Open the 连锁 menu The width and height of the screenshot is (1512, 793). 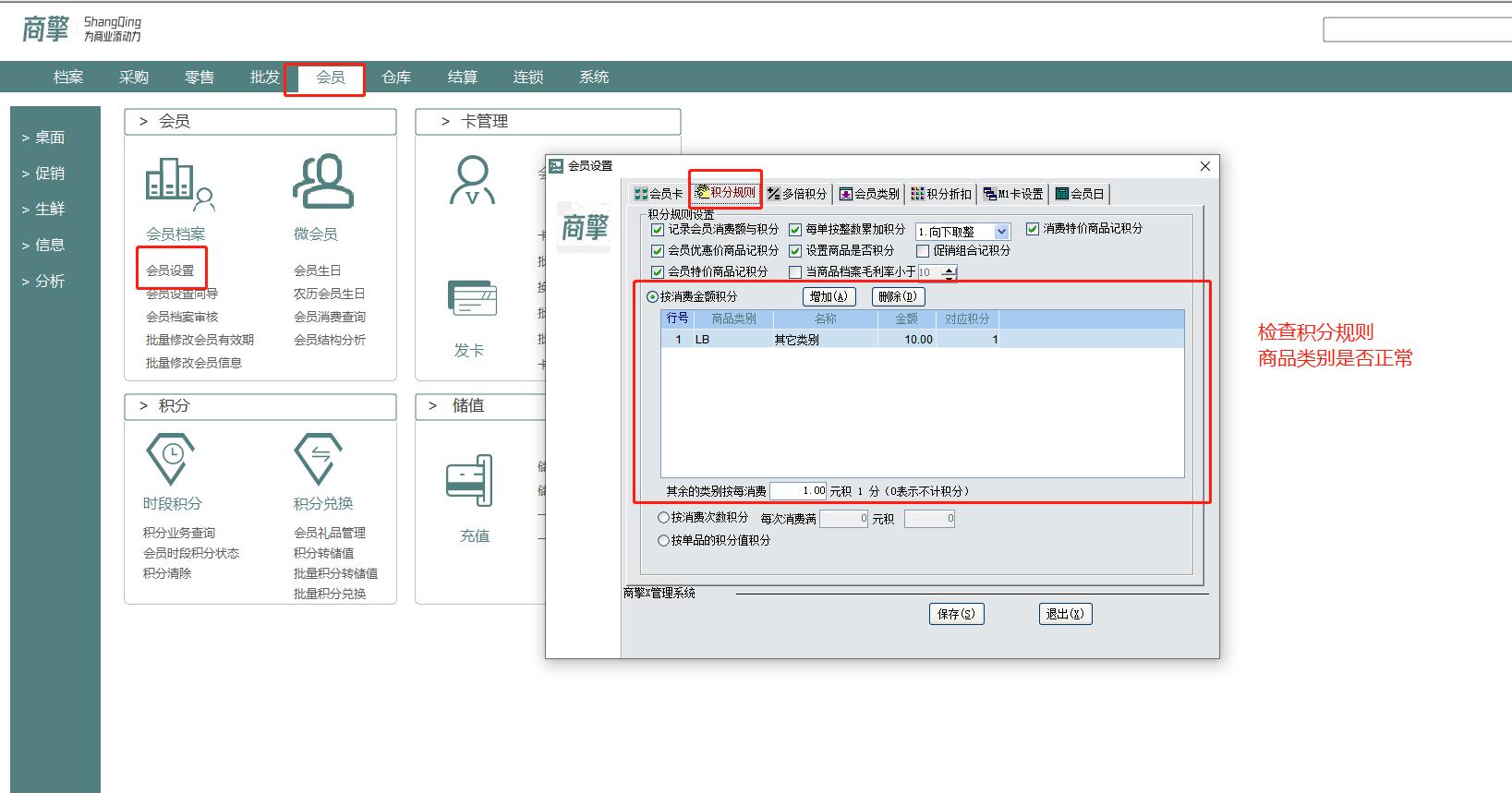[528, 78]
